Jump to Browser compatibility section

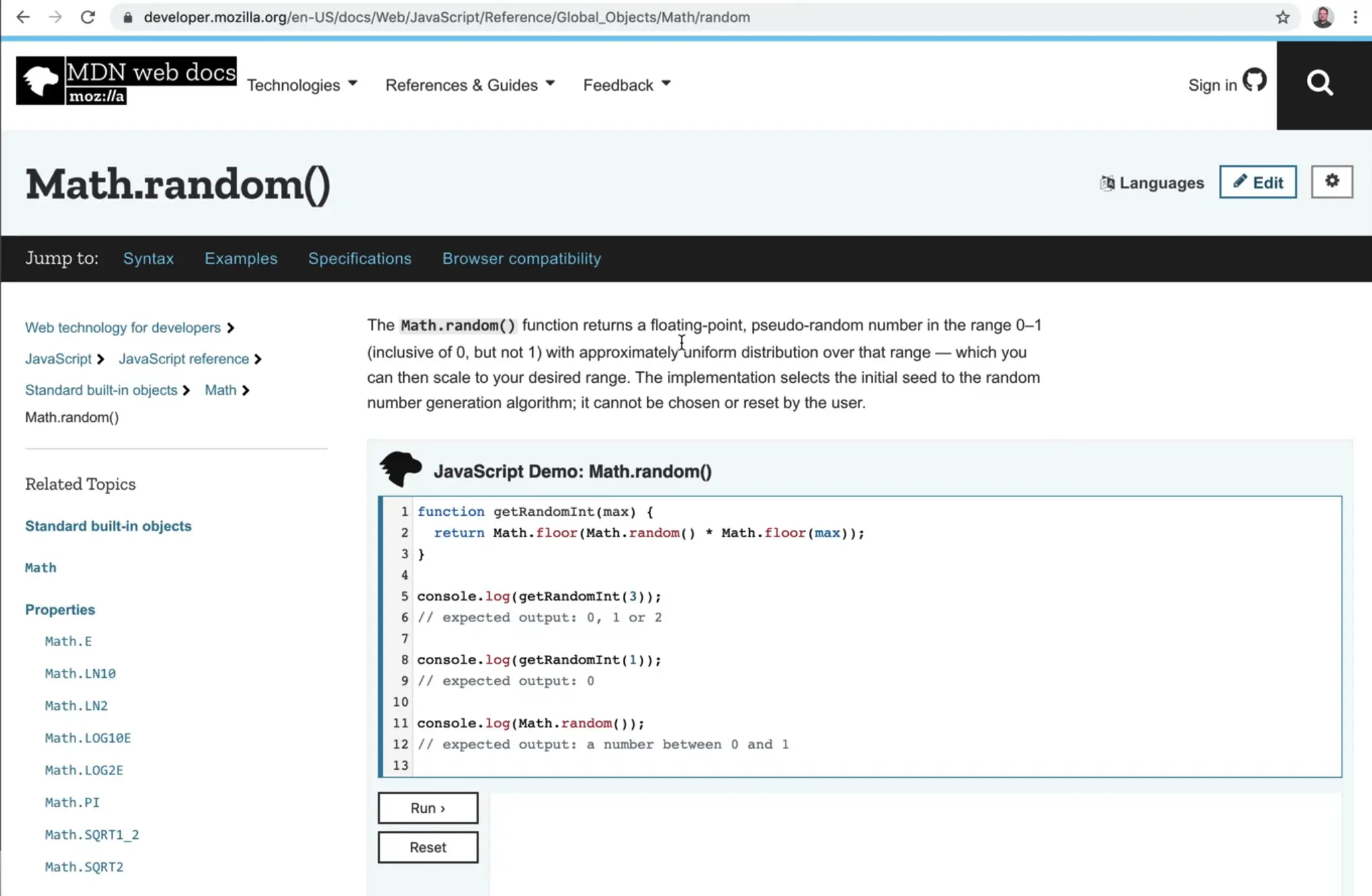click(x=521, y=259)
